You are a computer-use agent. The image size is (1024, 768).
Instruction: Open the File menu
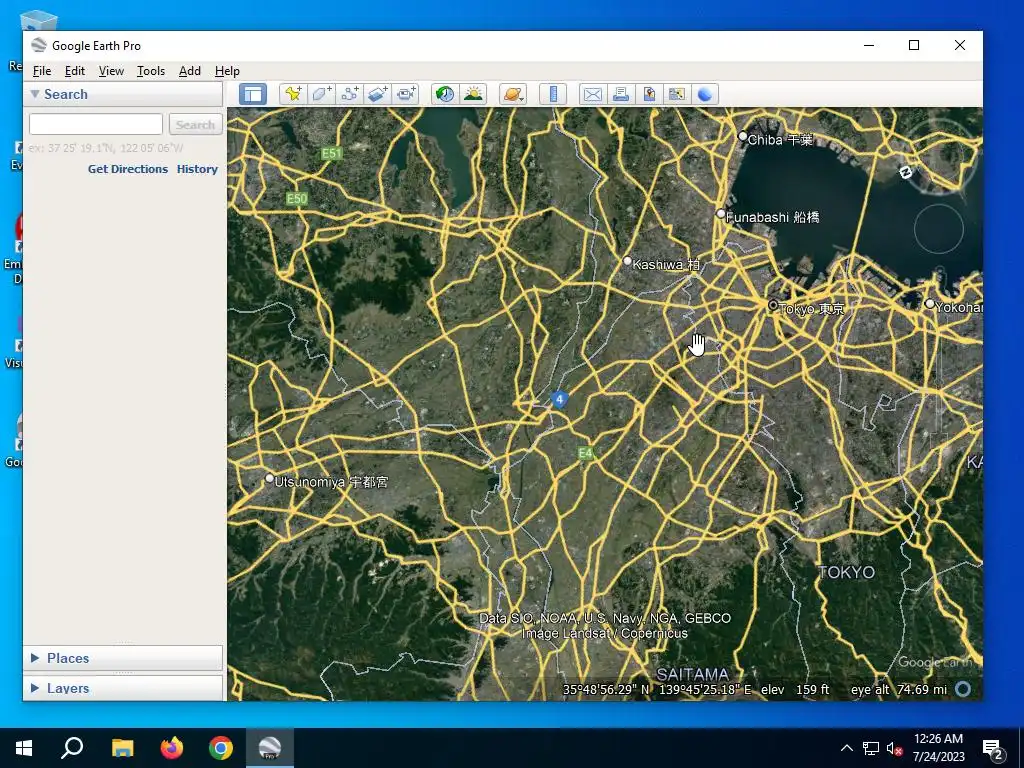(x=42, y=71)
